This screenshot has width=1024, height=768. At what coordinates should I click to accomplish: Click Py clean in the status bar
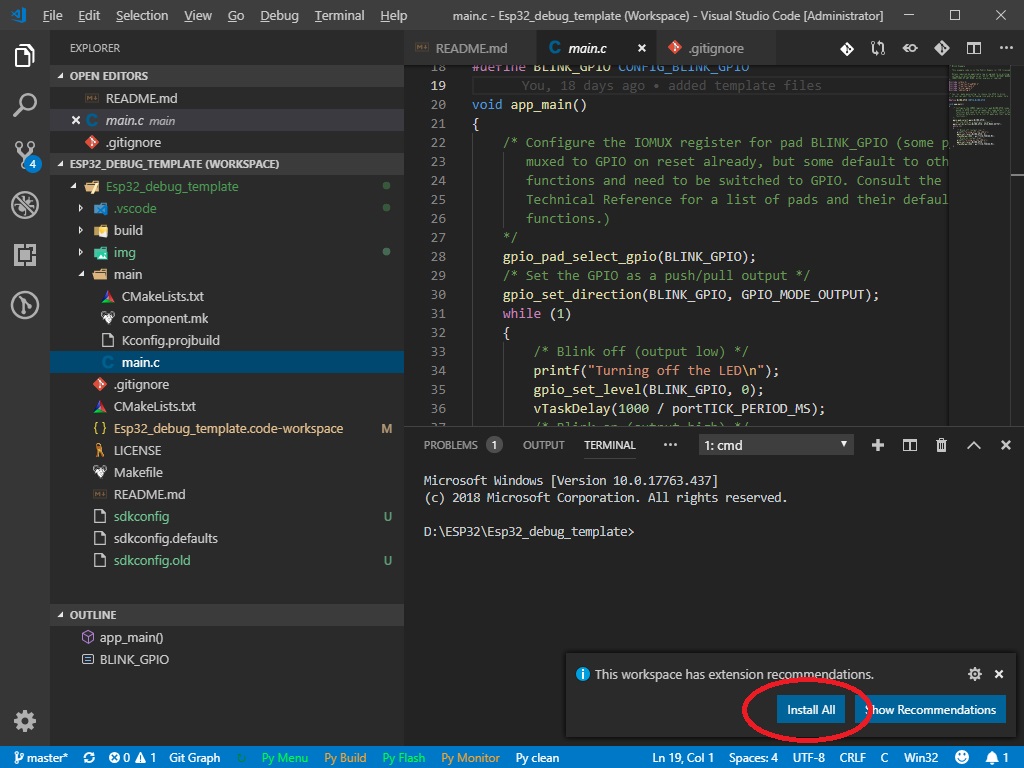(537, 758)
